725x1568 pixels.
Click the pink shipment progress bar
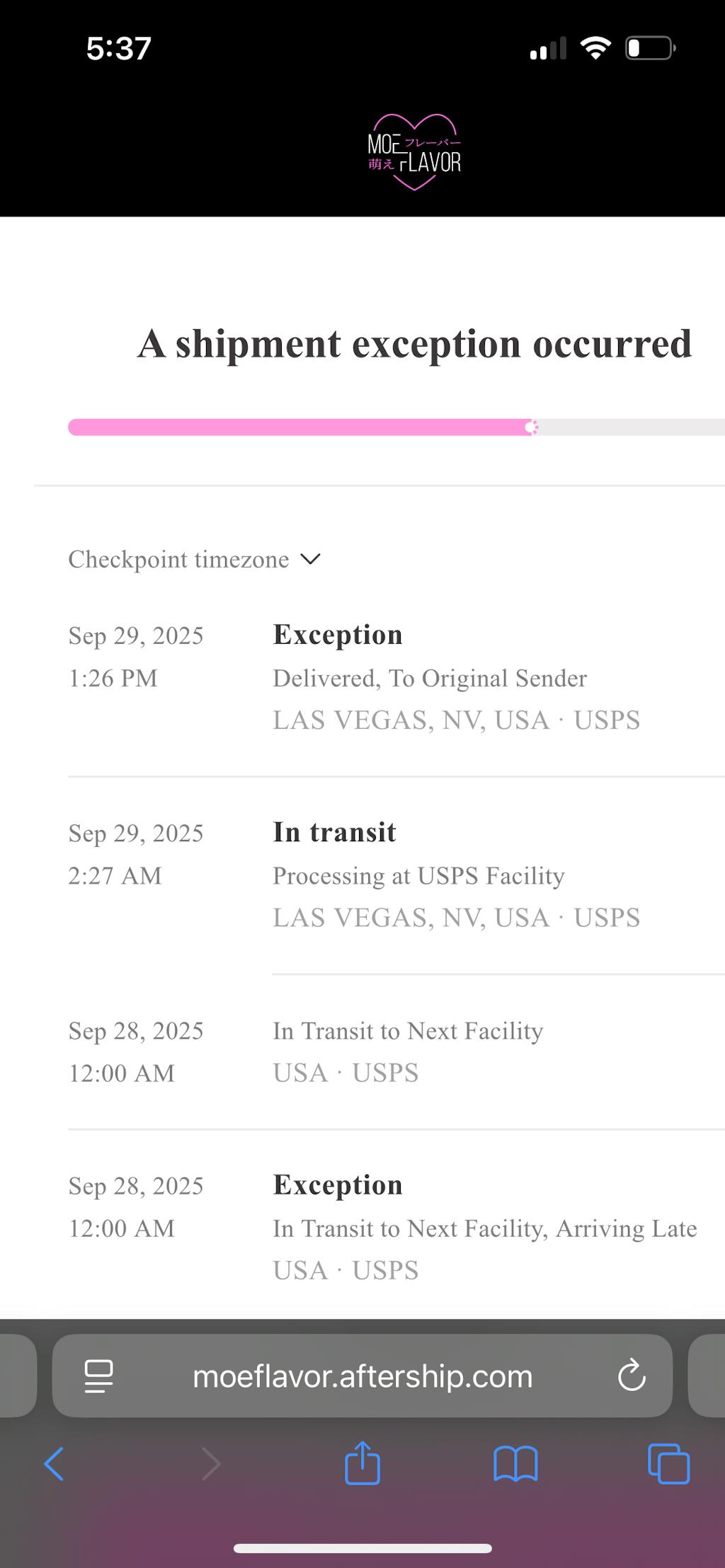point(301,427)
